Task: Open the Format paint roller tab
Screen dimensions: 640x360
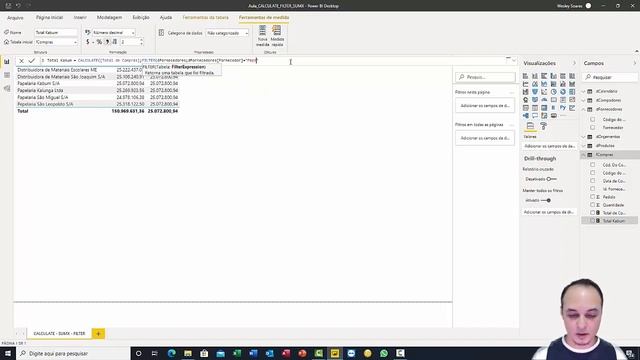Action: [x=543, y=126]
